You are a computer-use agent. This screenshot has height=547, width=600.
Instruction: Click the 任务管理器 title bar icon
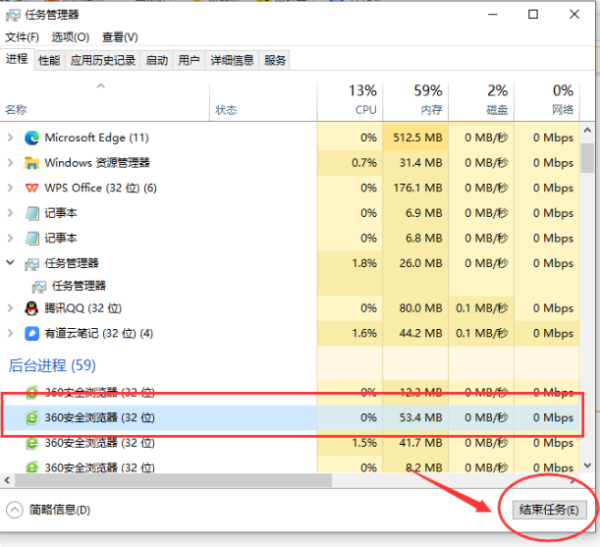tap(13, 15)
